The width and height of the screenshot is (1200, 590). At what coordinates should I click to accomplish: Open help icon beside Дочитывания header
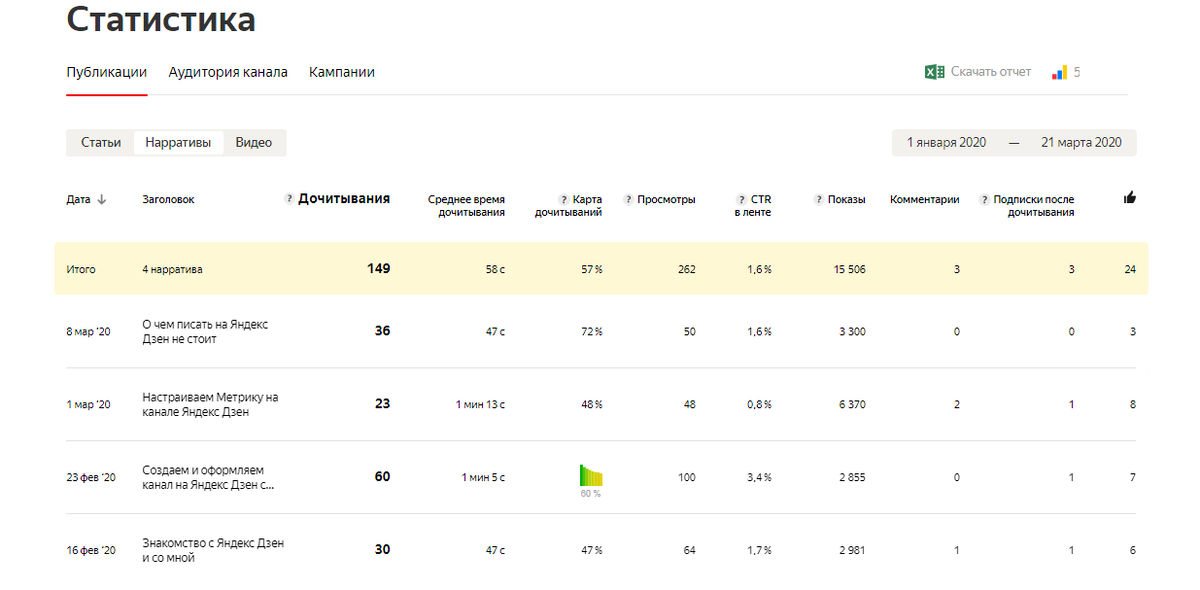pos(289,199)
